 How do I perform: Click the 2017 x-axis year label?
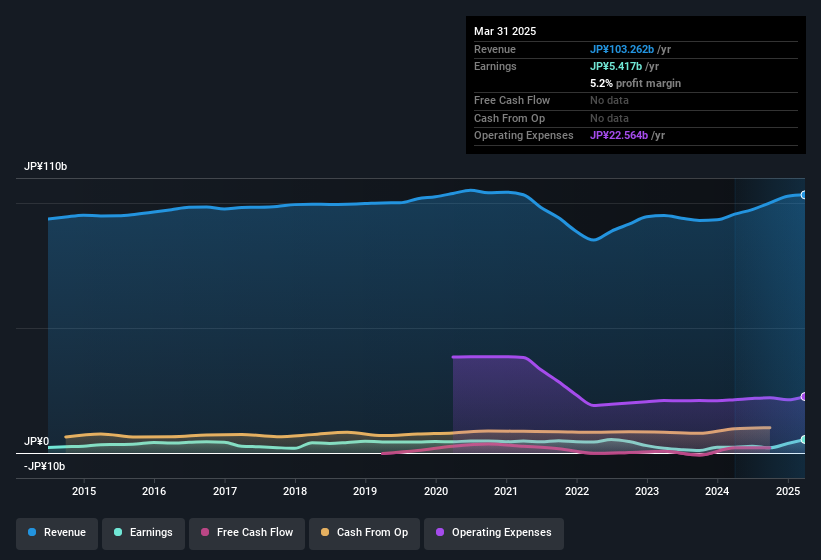225,491
